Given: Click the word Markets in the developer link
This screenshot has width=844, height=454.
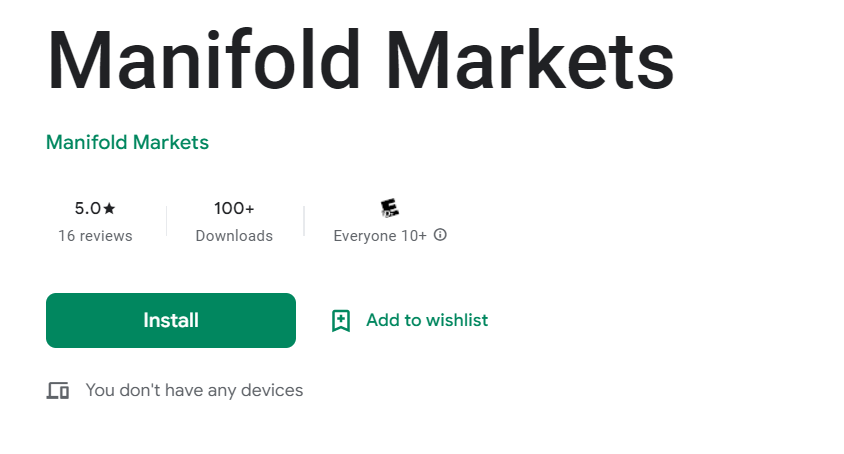Looking at the screenshot, I should (x=171, y=142).
